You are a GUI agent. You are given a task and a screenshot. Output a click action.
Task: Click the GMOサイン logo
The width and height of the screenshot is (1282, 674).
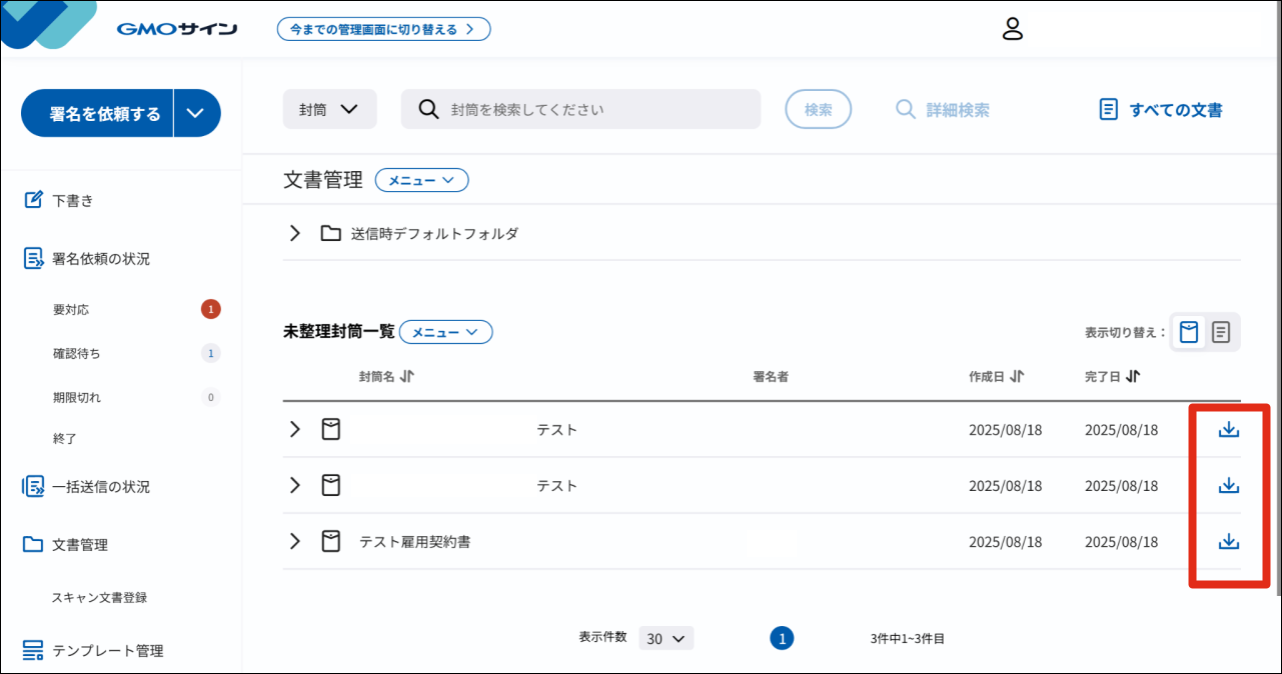(x=177, y=29)
